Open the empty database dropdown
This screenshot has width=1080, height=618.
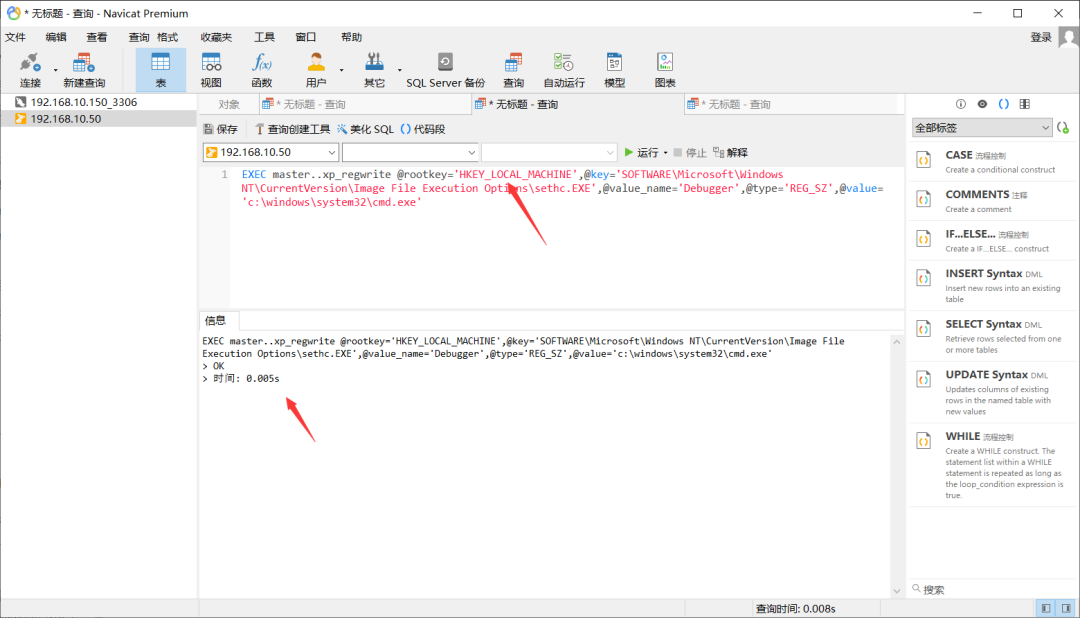coord(410,152)
